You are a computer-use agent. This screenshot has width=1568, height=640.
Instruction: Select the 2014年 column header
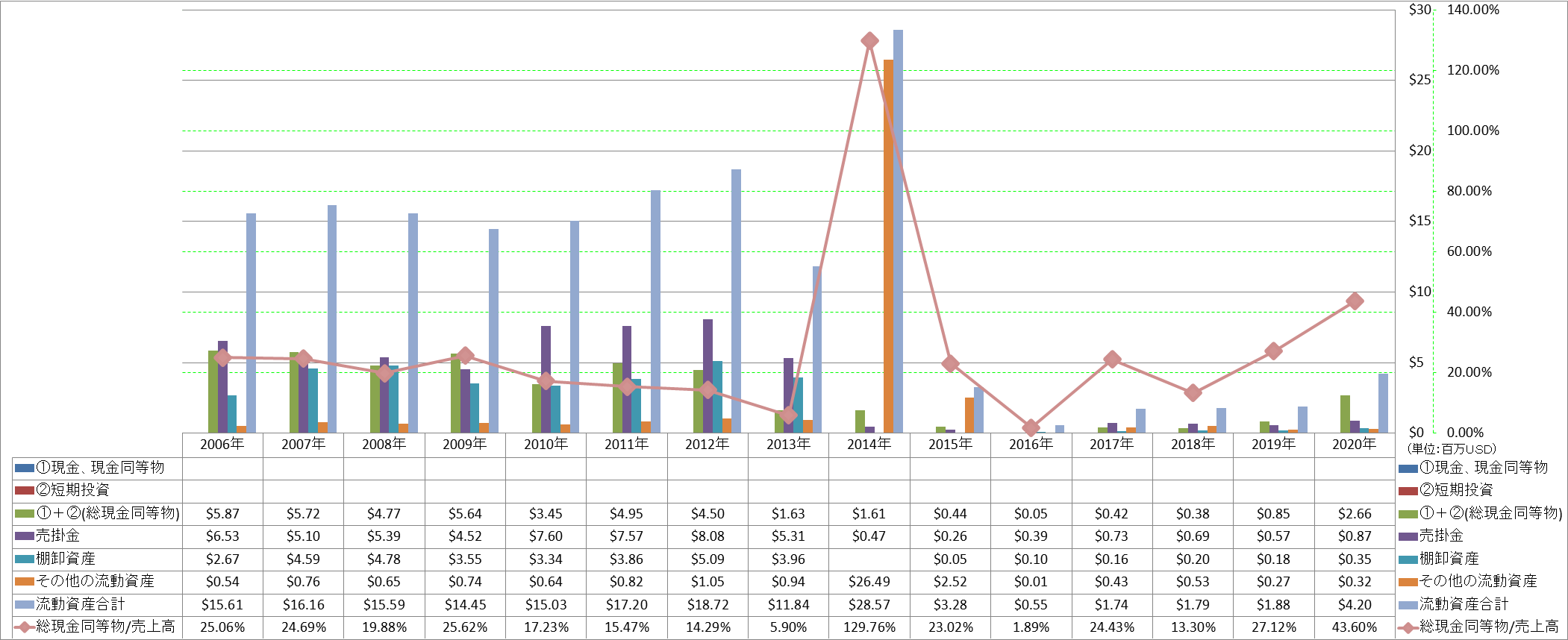tap(869, 445)
